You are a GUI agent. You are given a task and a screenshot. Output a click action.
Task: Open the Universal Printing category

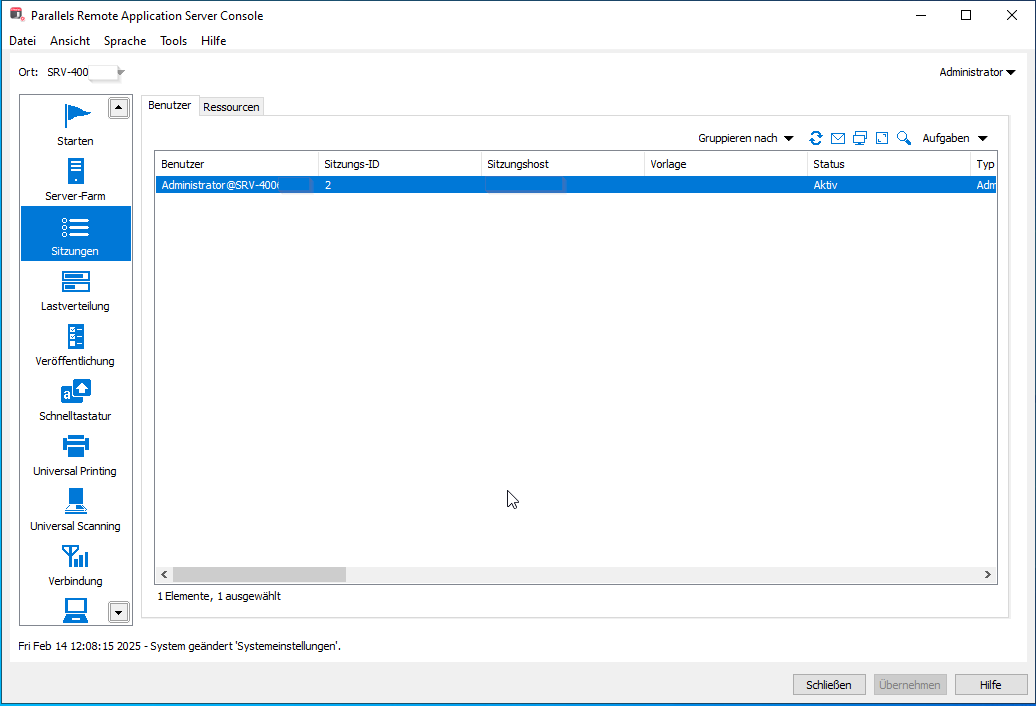75,453
